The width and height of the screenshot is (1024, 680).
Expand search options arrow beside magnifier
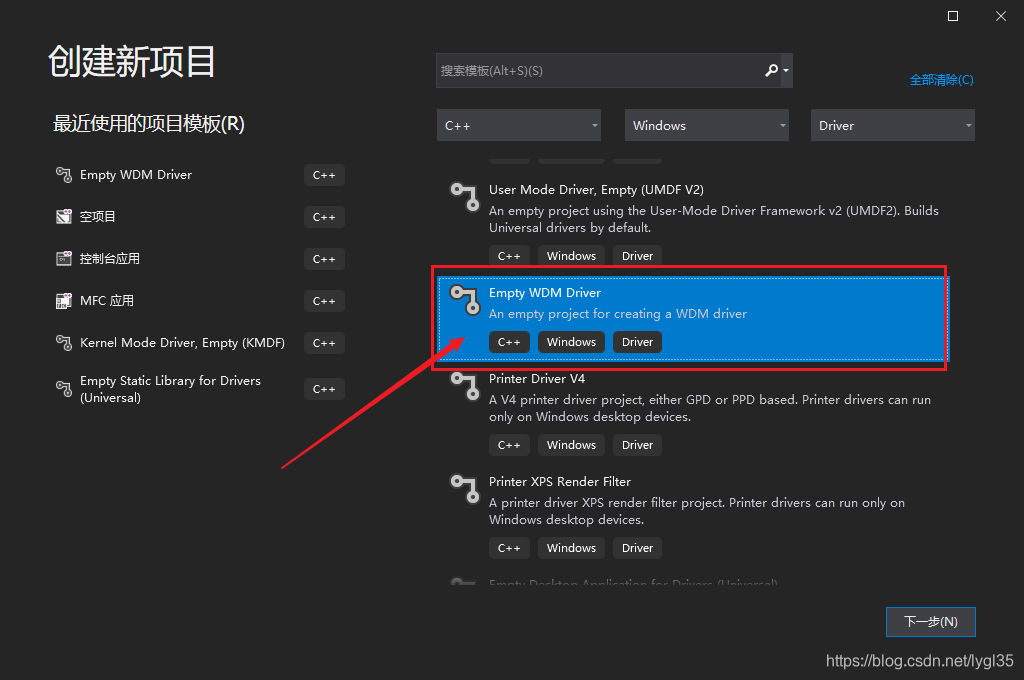coord(786,71)
